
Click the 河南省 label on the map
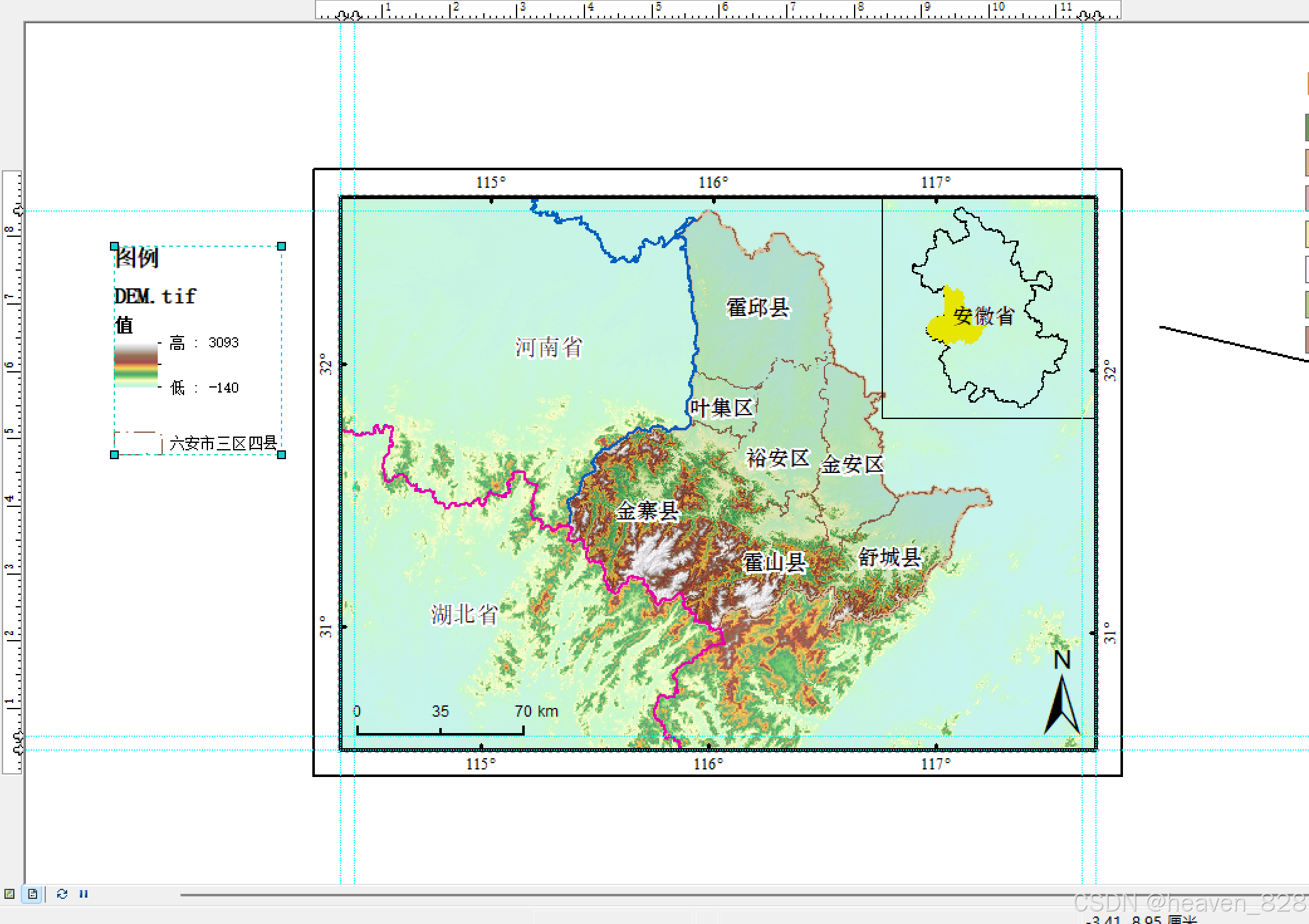549,347
